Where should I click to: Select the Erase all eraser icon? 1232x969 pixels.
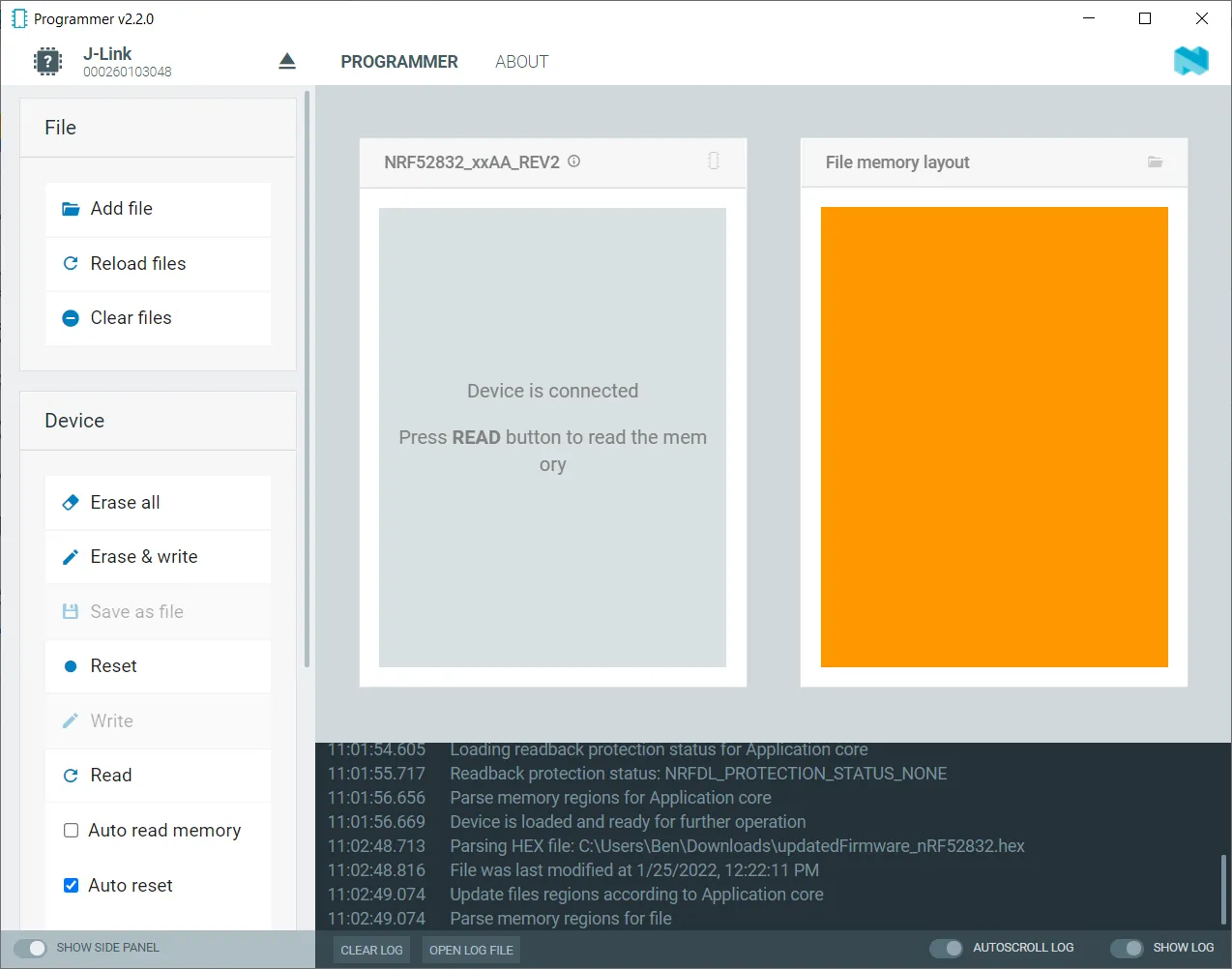coord(71,502)
